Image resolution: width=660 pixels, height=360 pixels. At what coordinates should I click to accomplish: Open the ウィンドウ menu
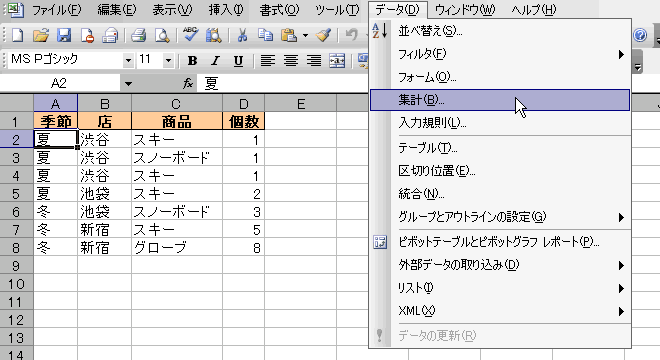[x=465, y=9]
